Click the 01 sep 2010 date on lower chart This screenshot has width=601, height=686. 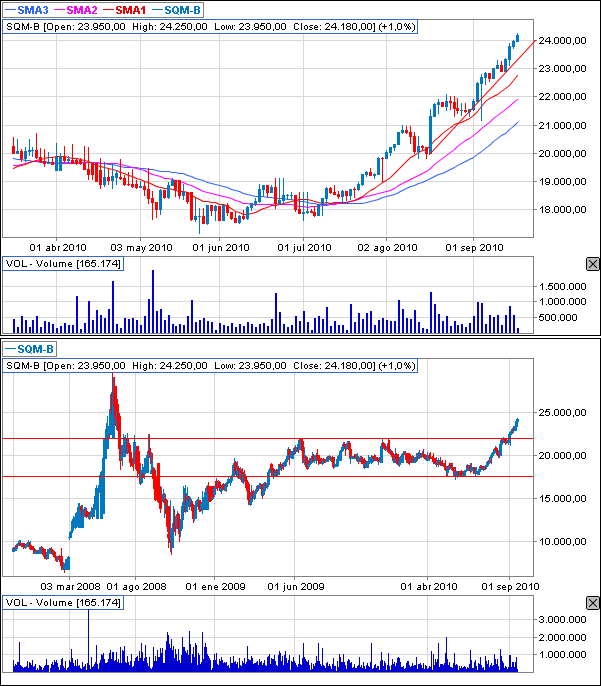[x=510, y=587]
